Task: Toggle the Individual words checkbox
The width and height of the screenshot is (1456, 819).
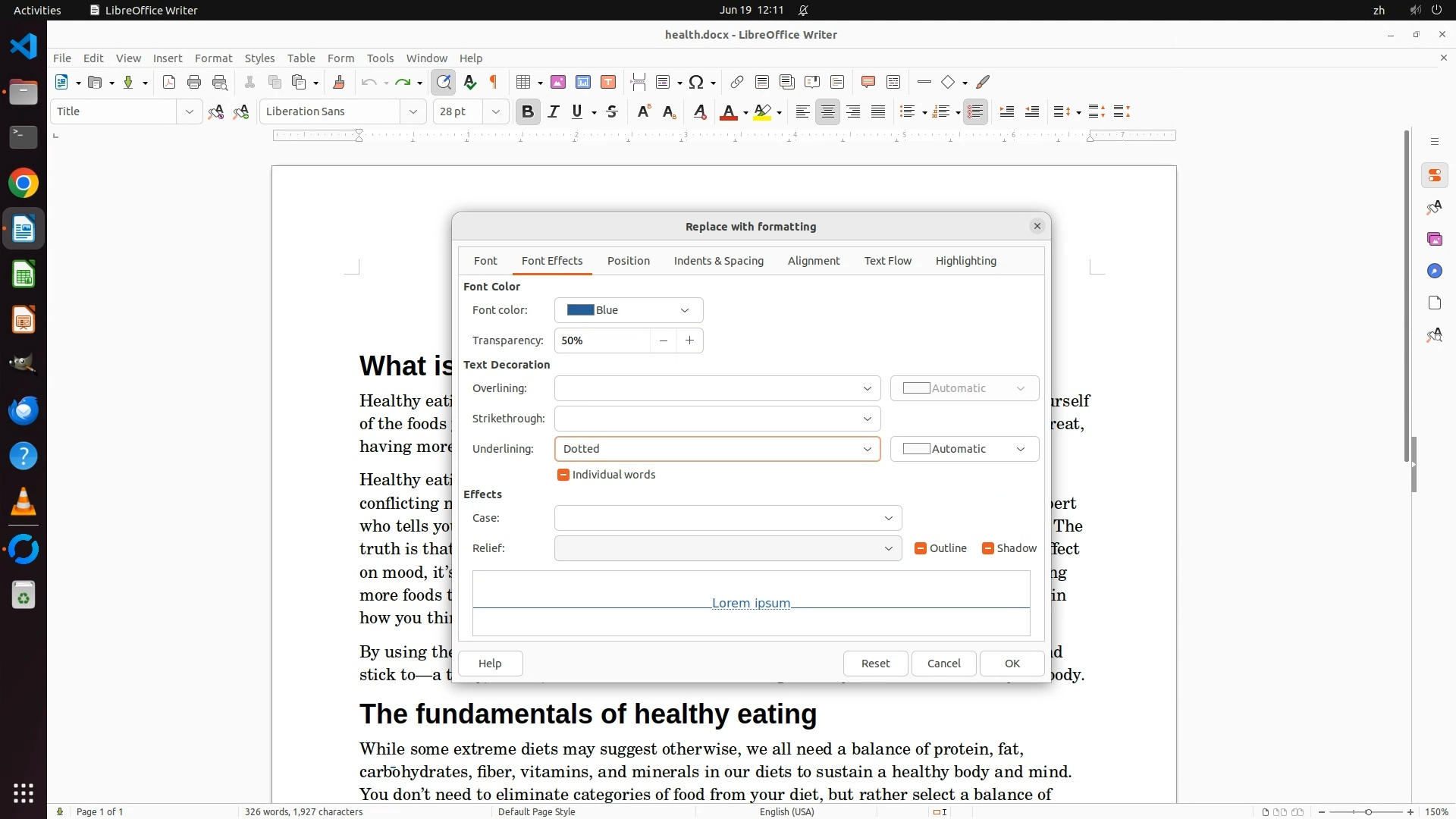Action: (x=563, y=475)
